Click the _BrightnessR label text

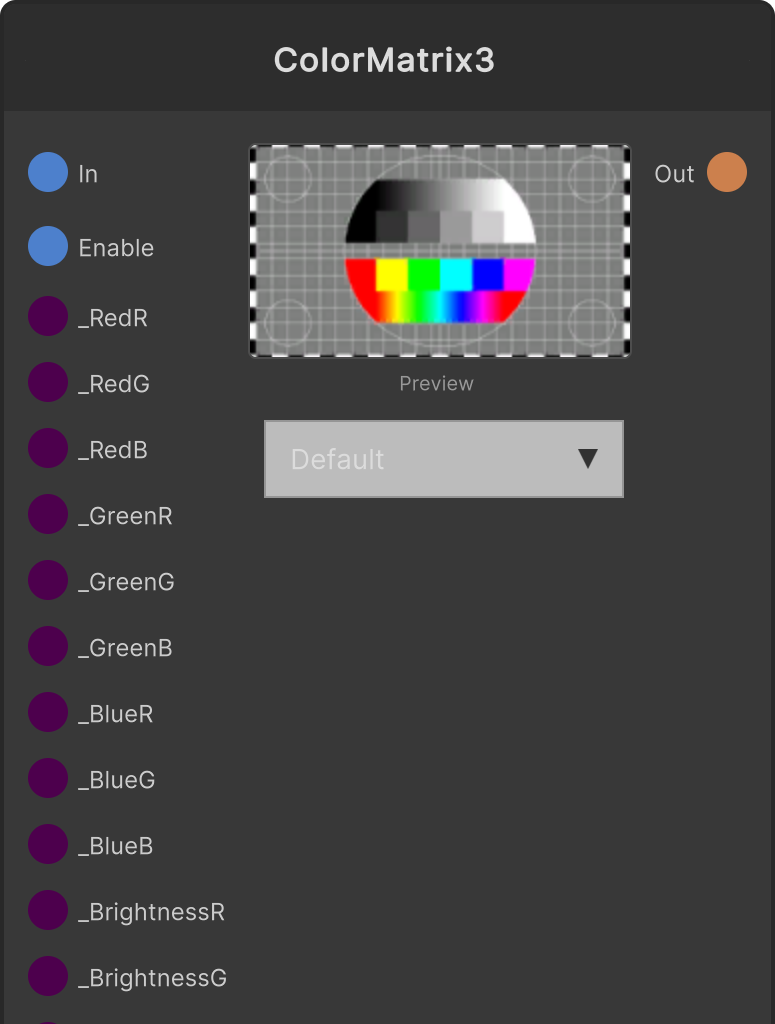(x=151, y=912)
